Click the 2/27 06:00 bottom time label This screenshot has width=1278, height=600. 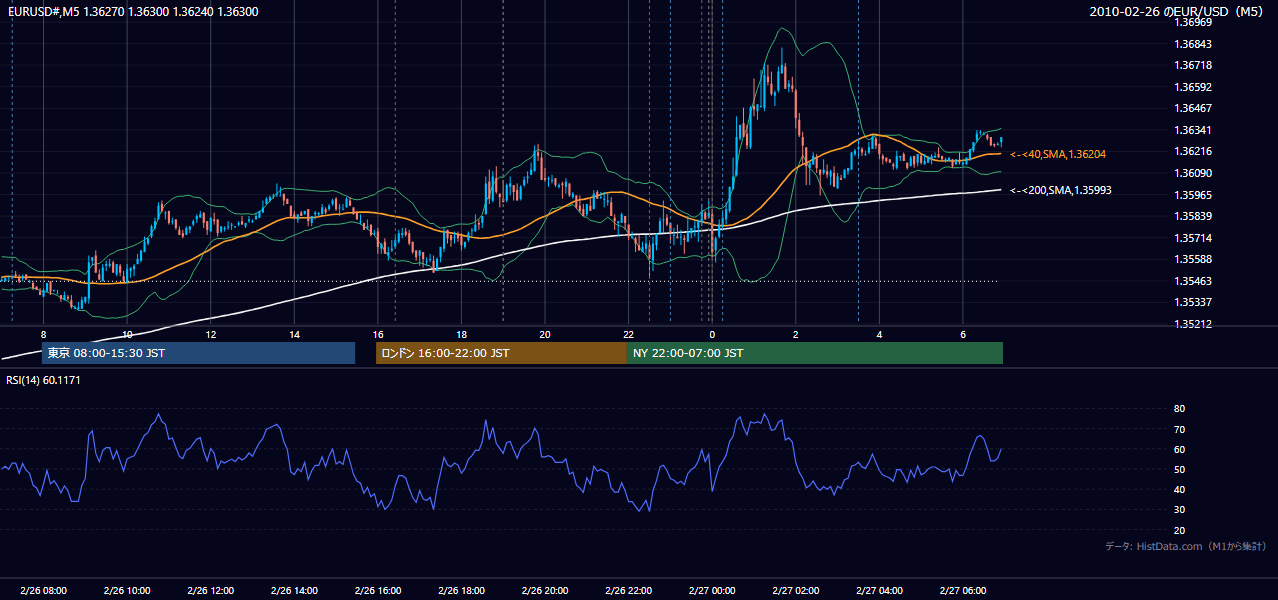click(962, 591)
